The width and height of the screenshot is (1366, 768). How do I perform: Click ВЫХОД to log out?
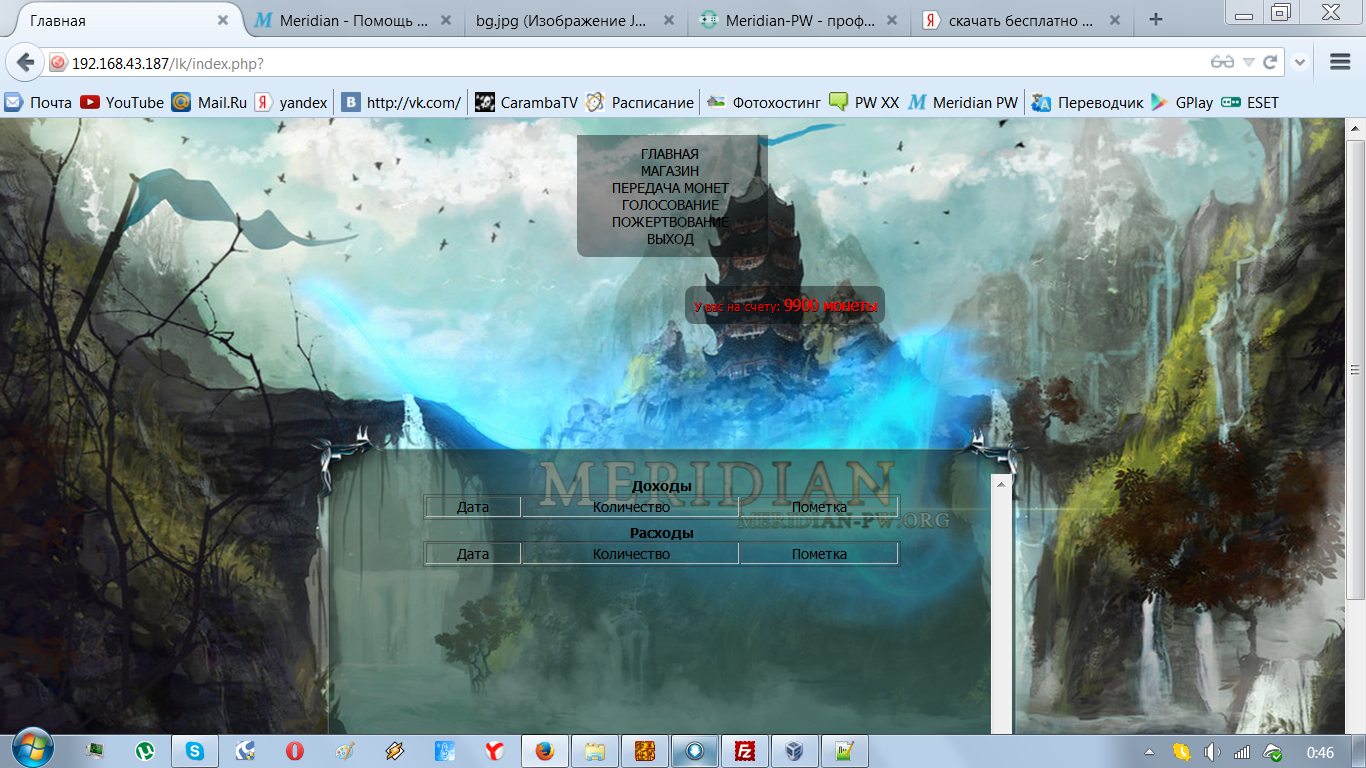(670, 239)
